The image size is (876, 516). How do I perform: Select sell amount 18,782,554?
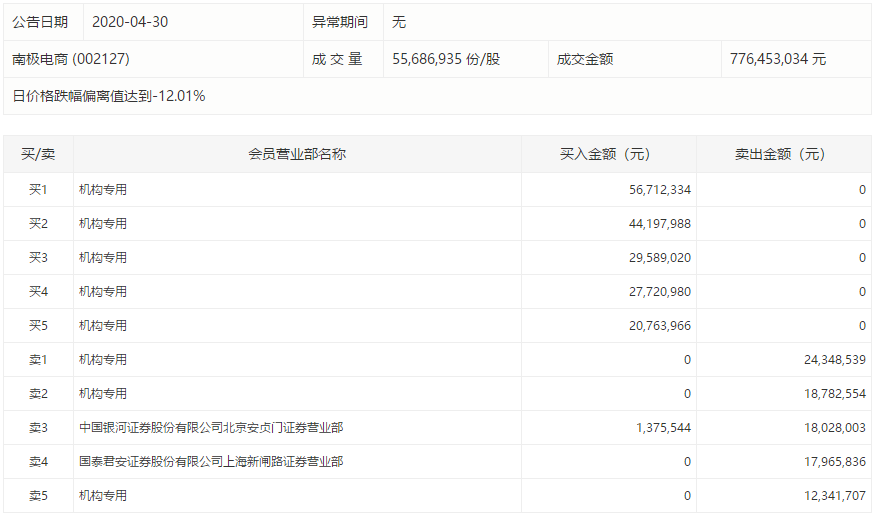click(x=835, y=394)
